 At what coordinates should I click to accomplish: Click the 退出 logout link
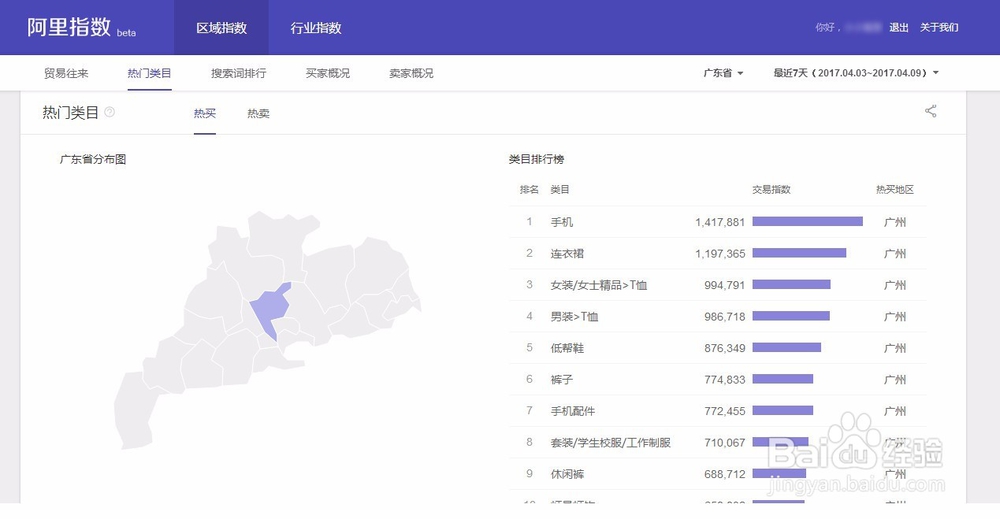tap(899, 27)
